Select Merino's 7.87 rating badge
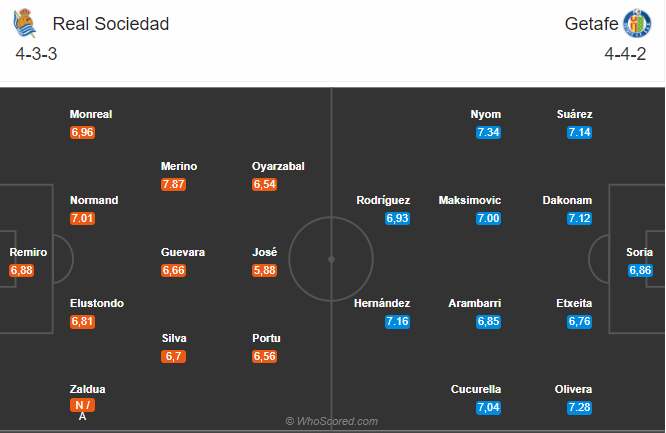Image resolution: width=666 pixels, height=433 pixels. [173, 184]
